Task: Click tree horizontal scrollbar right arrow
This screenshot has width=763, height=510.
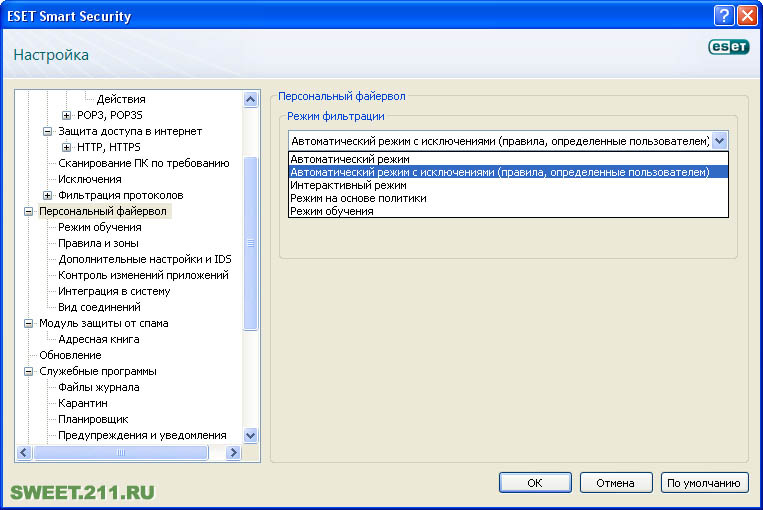Action: click(x=234, y=453)
